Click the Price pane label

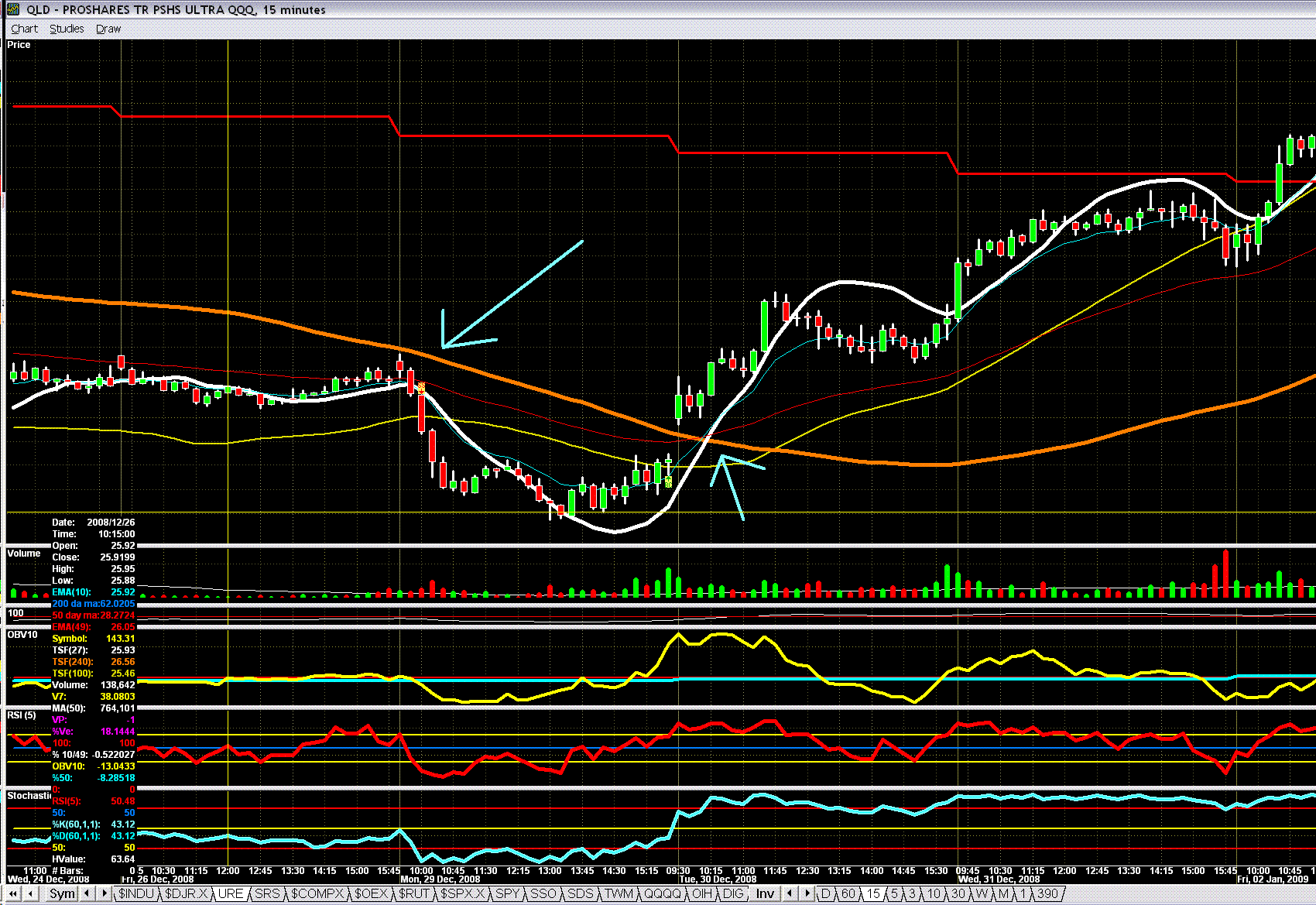click(x=19, y=45)
